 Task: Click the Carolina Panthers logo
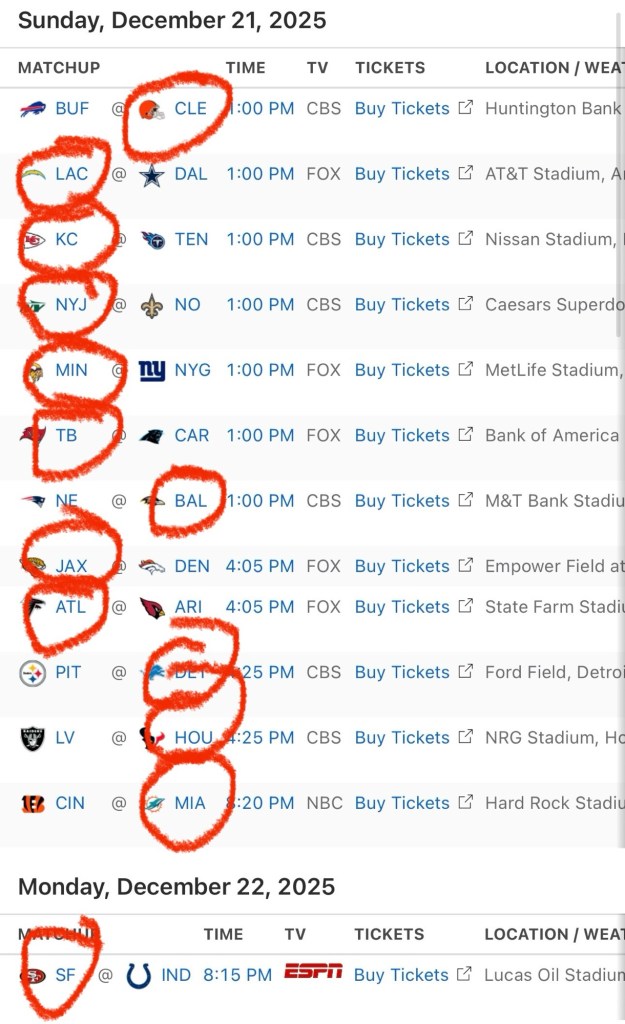coord(152,436)
